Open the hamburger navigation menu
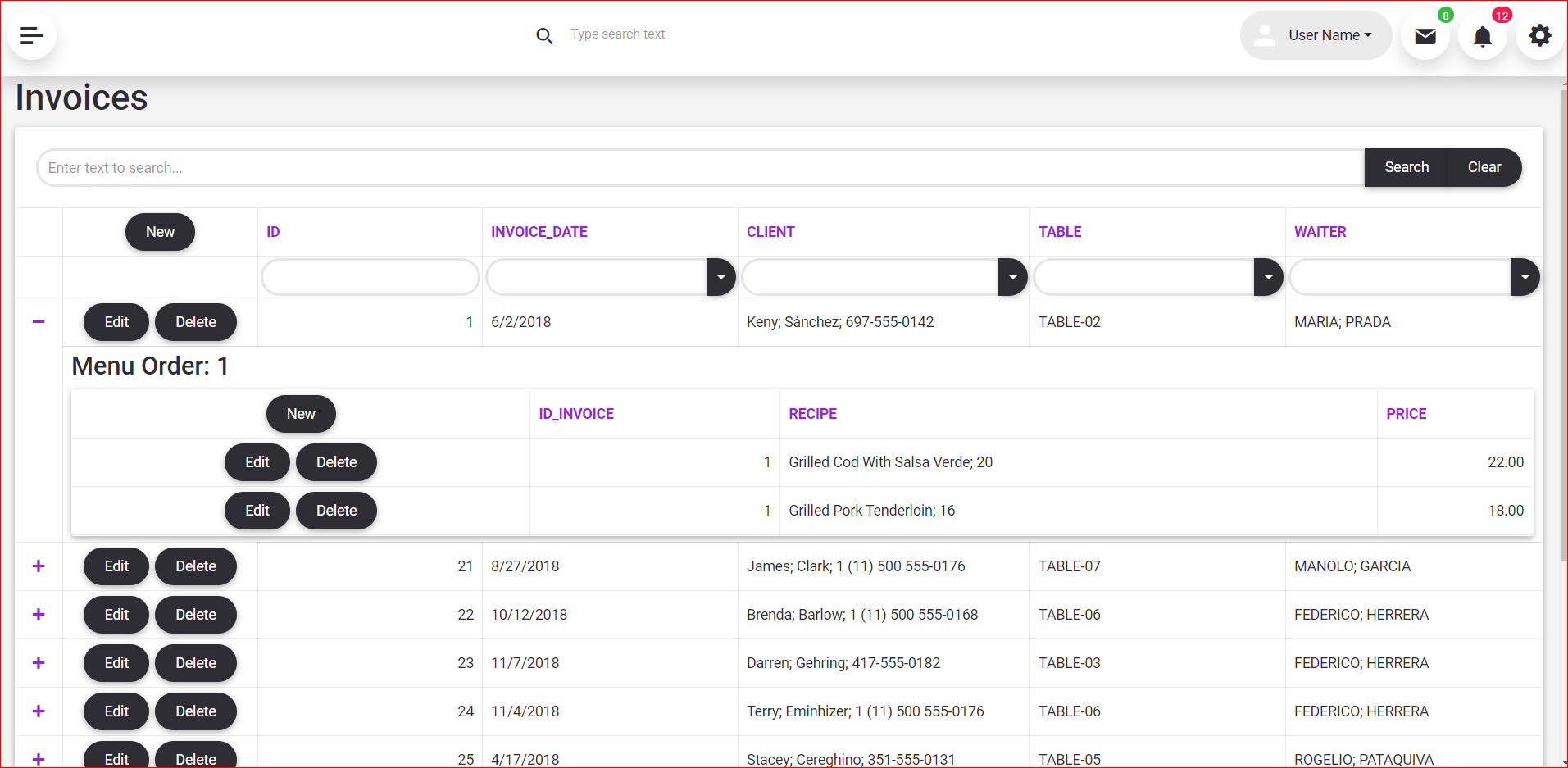The height and width of the screenshot is (768, 1568). pyautogui.click(x=32, y=35)
